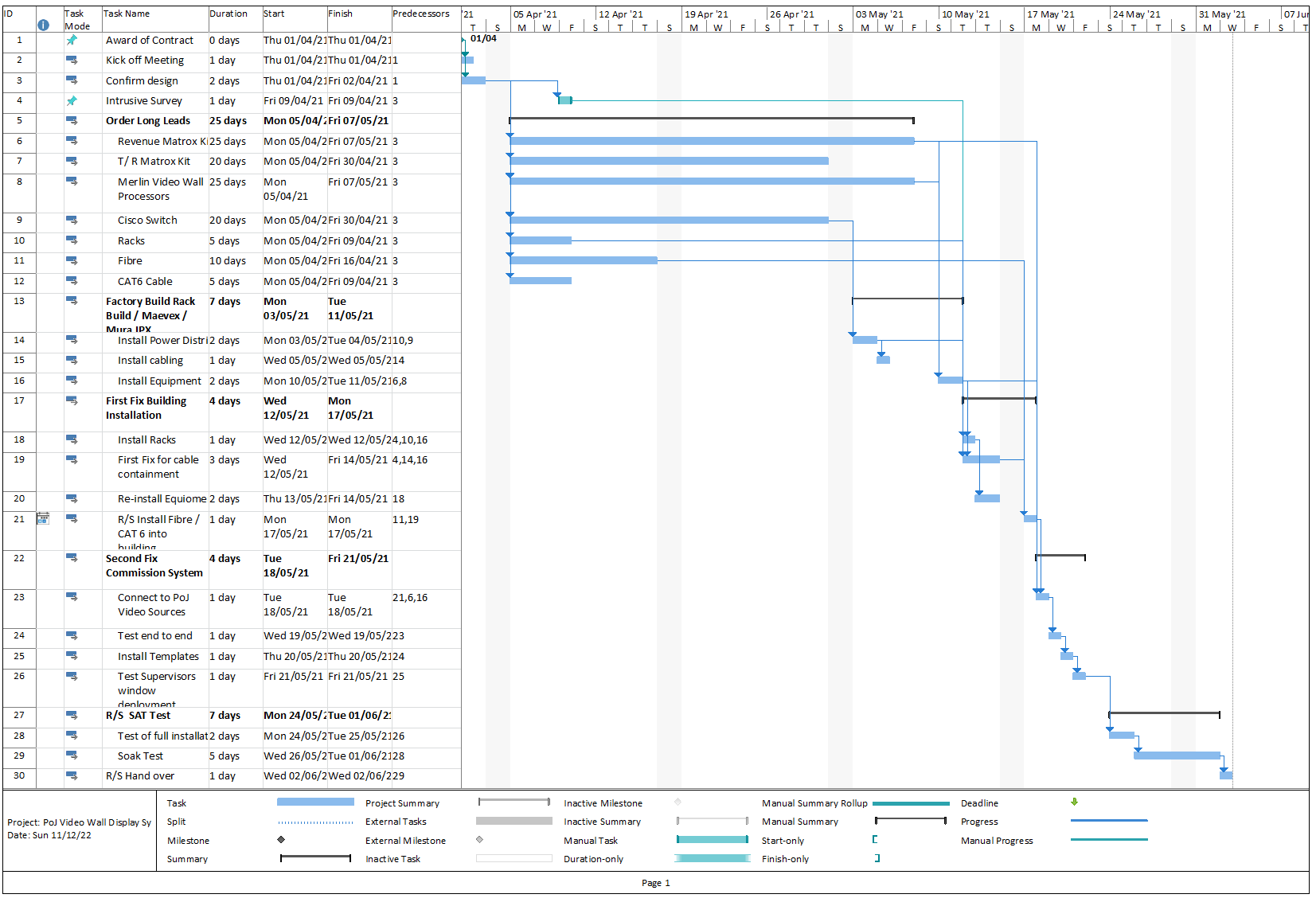Click the Soak Test Gantt bar
This screenshot has width=1316, height=902.
(1177, 756)
